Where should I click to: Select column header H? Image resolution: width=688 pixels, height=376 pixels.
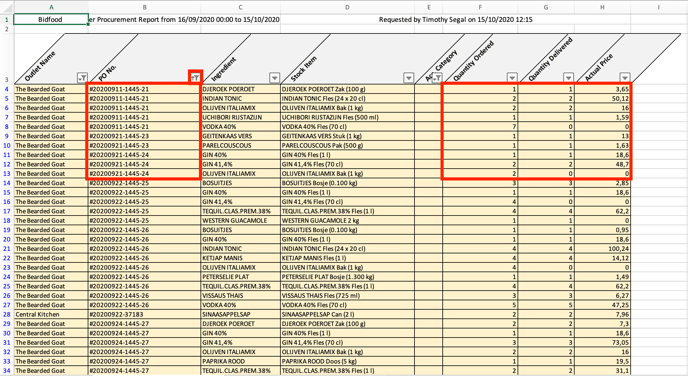[x=602, y=7]
